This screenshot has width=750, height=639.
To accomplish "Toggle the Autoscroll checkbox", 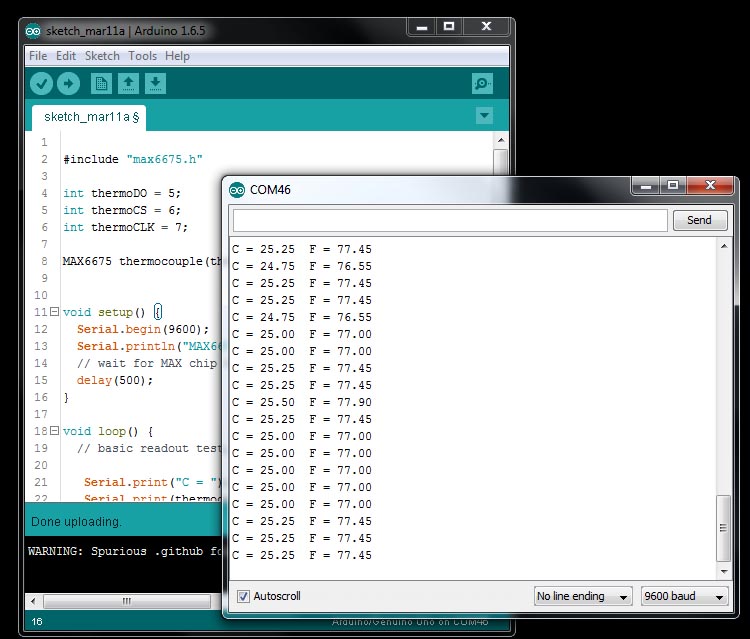I will tap(243, 596).
